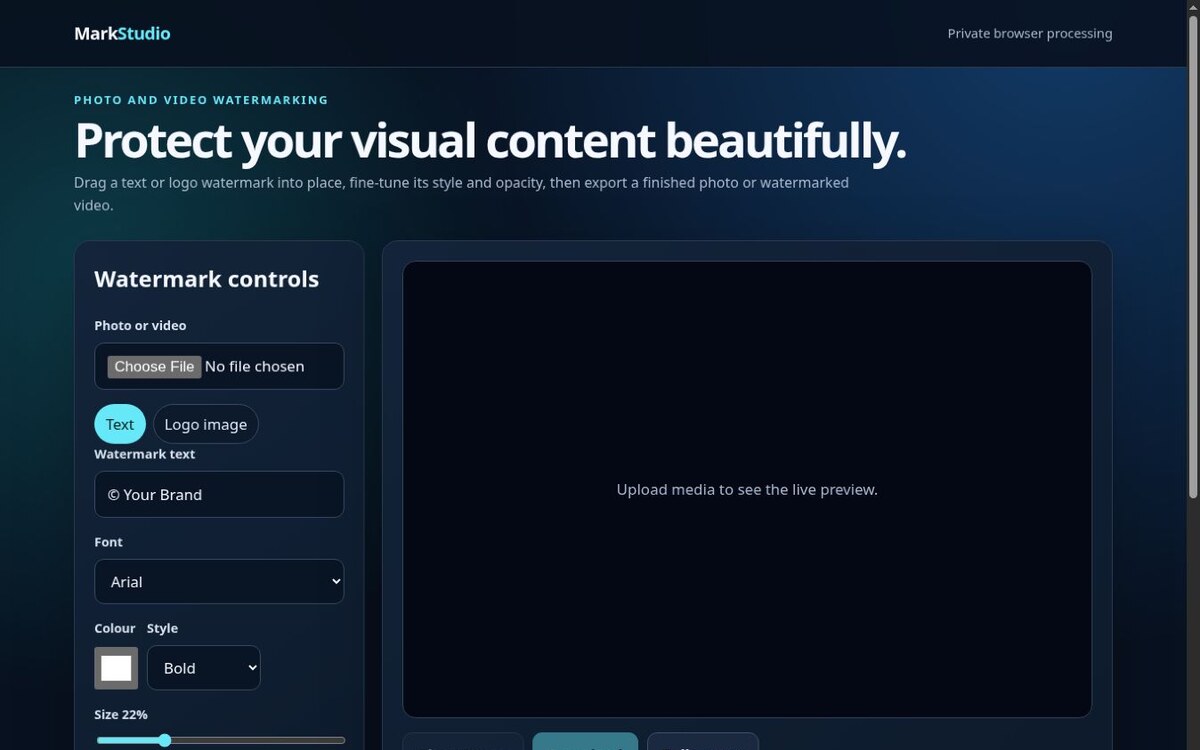Click the "Size 22%" label

121,714
